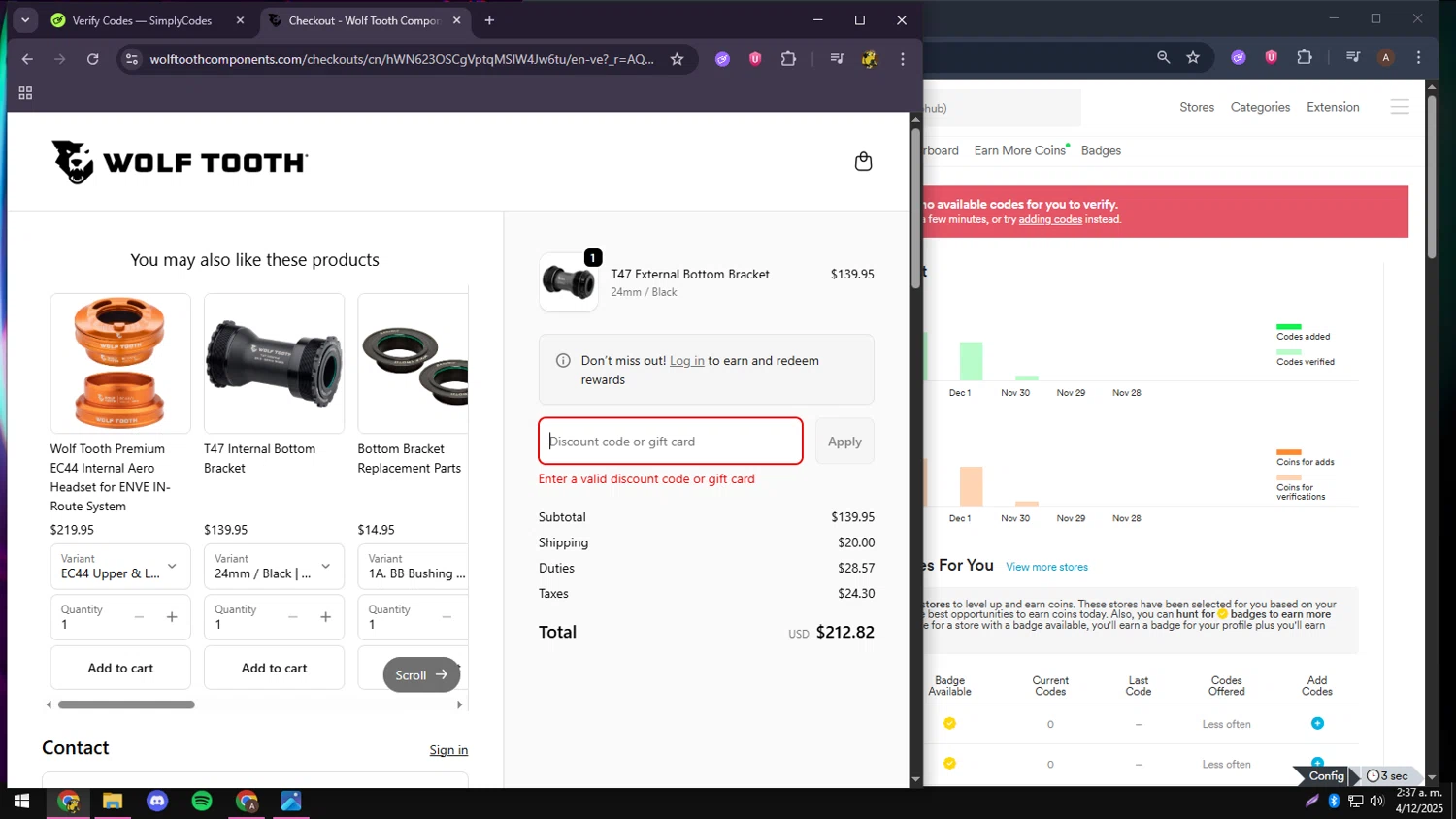The image size is (1456, 819).
Task: Bookmark the checkout page with star icon
Action: pos(677,59)
